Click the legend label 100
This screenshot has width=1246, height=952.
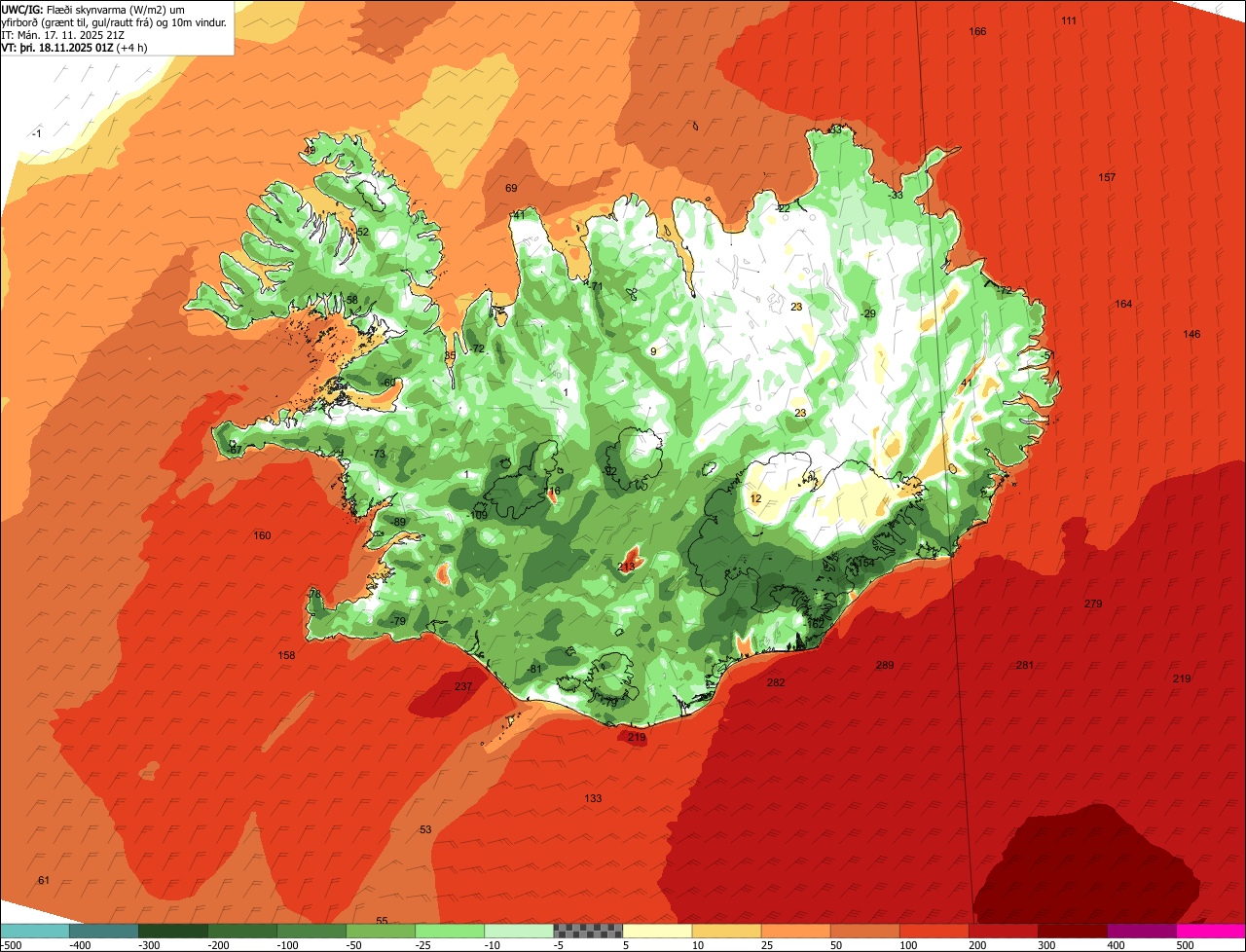point(909,945)
